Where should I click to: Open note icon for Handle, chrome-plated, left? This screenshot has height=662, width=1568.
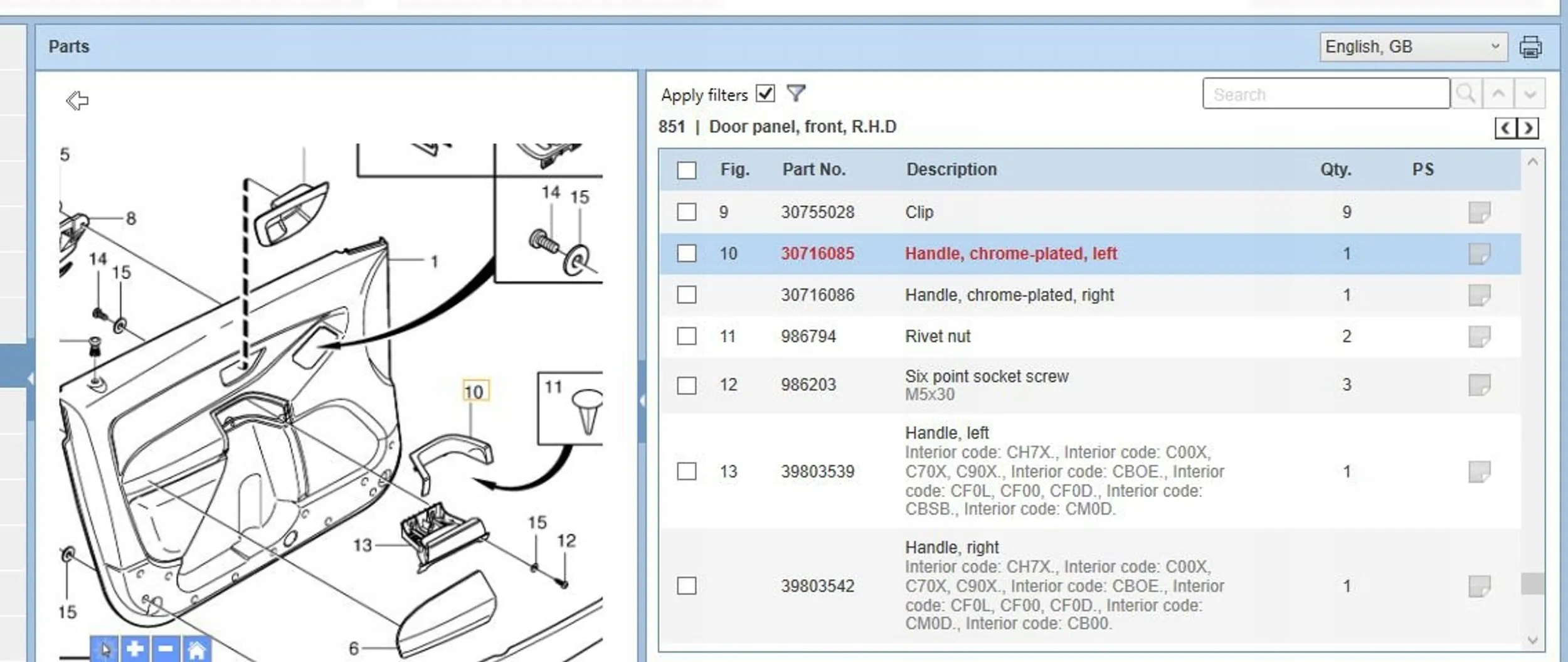1480,254
